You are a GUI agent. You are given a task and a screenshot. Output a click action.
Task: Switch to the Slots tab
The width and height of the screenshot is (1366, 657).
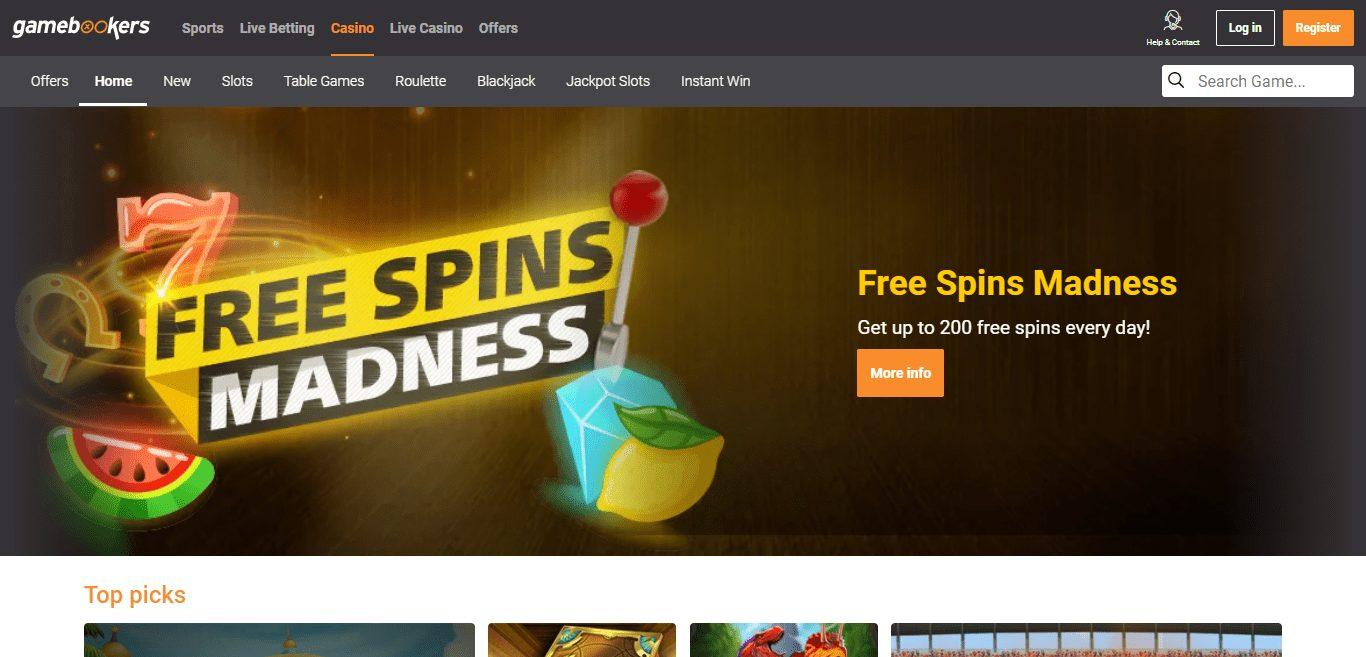tap(237, 81)
